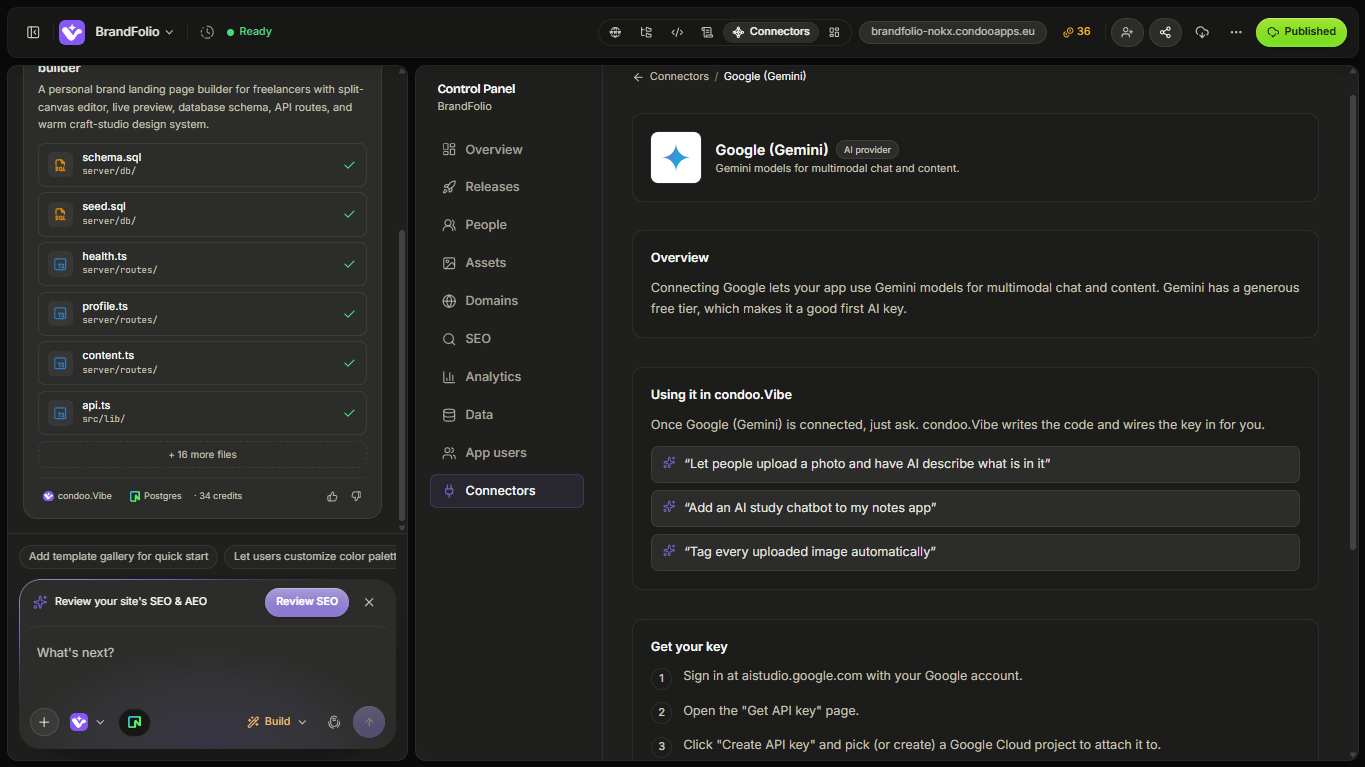Open App users section
This screenshot has height=767, width=1365.
click(507, 453)
